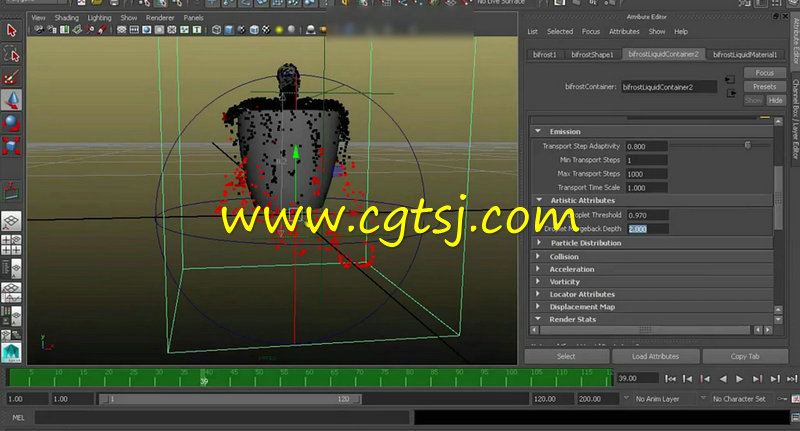Open the viewport Renderer menu
The height and width of the screenshot is (431, 800).
pyautogui.click(x=160, y=18)
